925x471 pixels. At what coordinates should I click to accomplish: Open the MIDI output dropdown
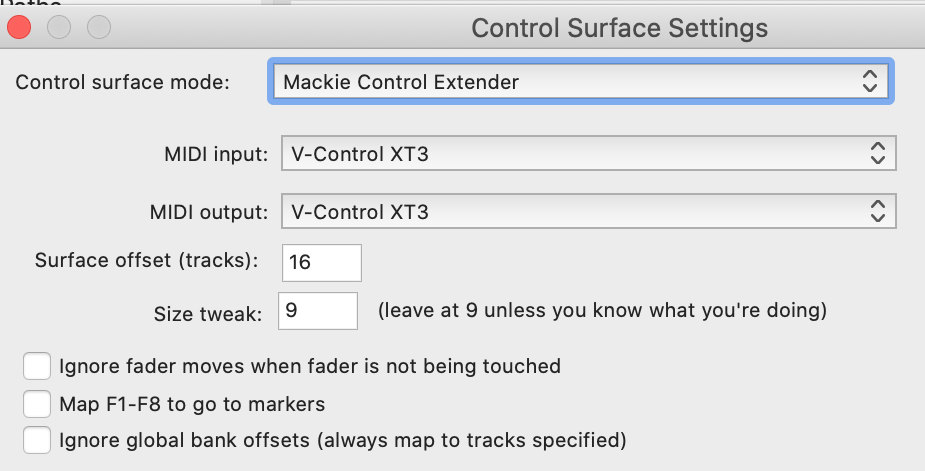[587, 212]
